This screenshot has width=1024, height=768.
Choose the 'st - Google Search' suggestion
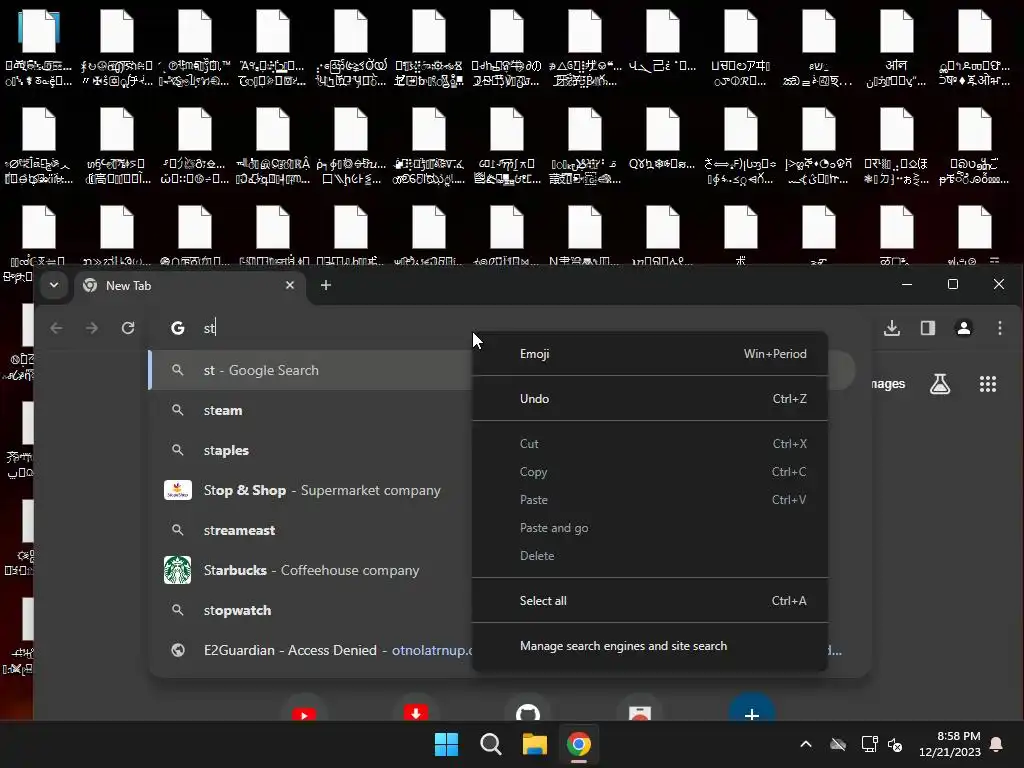tap(311, 370)
